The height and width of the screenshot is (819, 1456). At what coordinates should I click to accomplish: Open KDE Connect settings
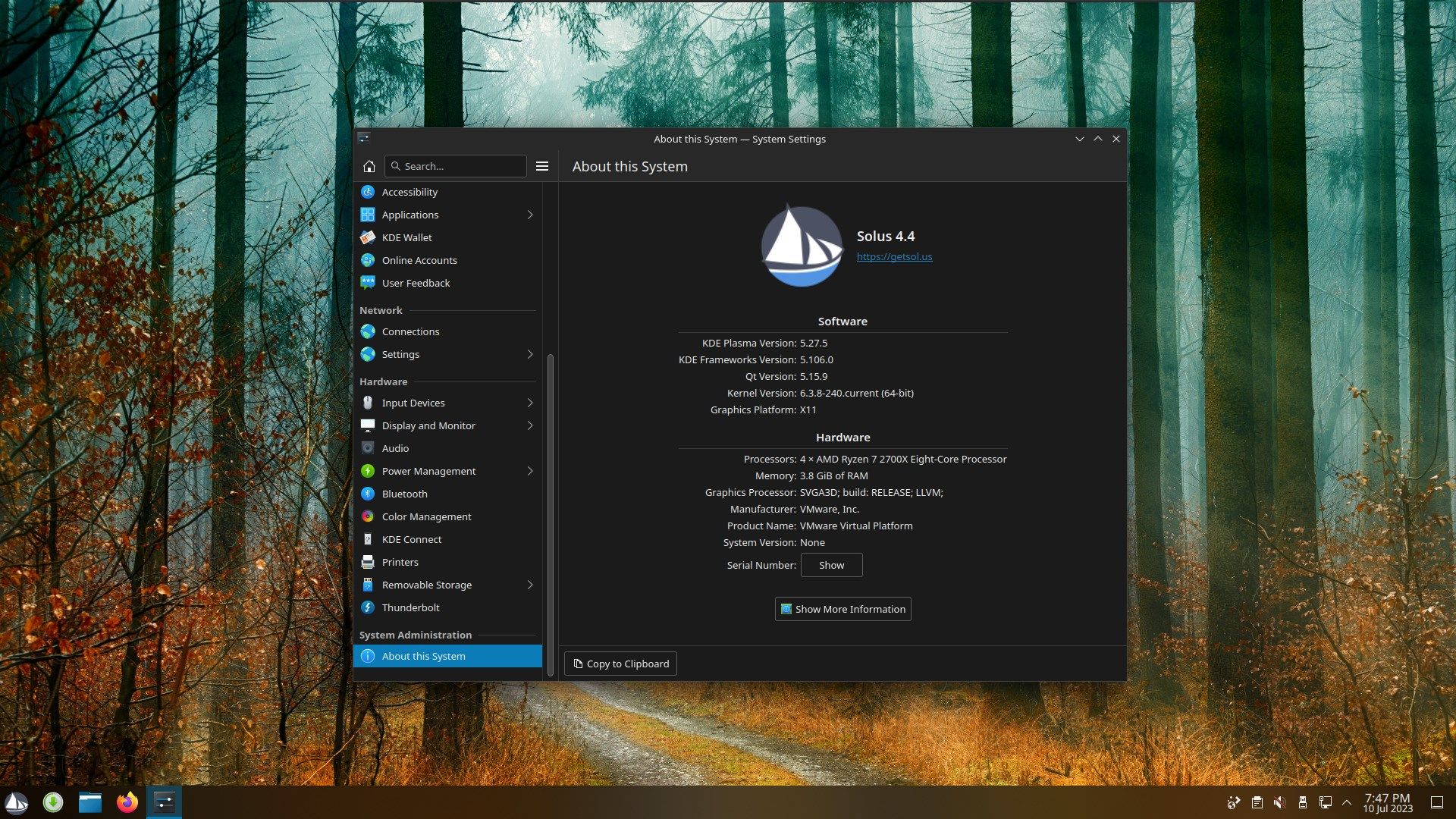[412, 539]
